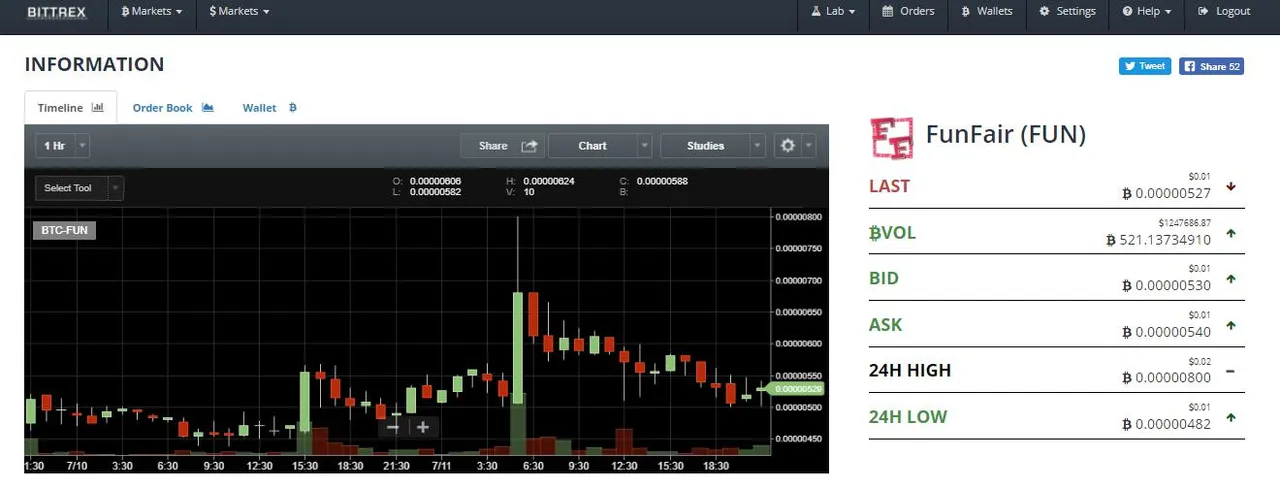Expand the Help menu

click(x=1147, y=12)
